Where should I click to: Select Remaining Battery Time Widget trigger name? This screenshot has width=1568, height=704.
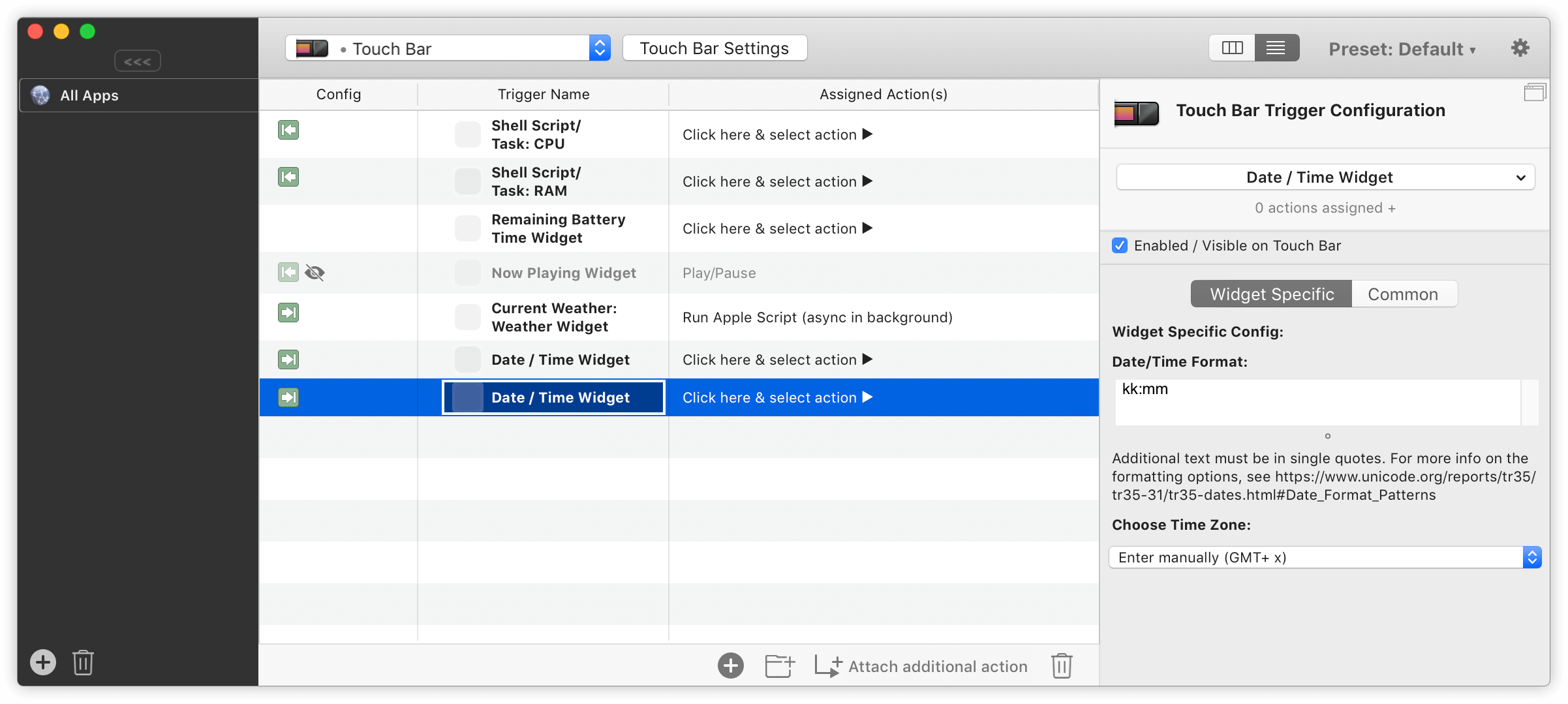(x=559, y=228)
